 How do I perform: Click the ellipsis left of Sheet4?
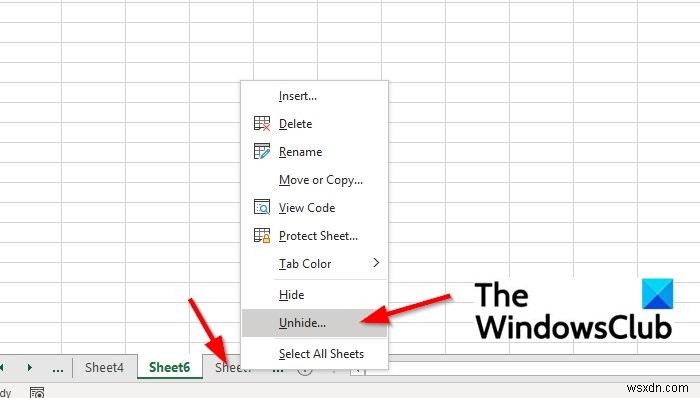[58, 369]
